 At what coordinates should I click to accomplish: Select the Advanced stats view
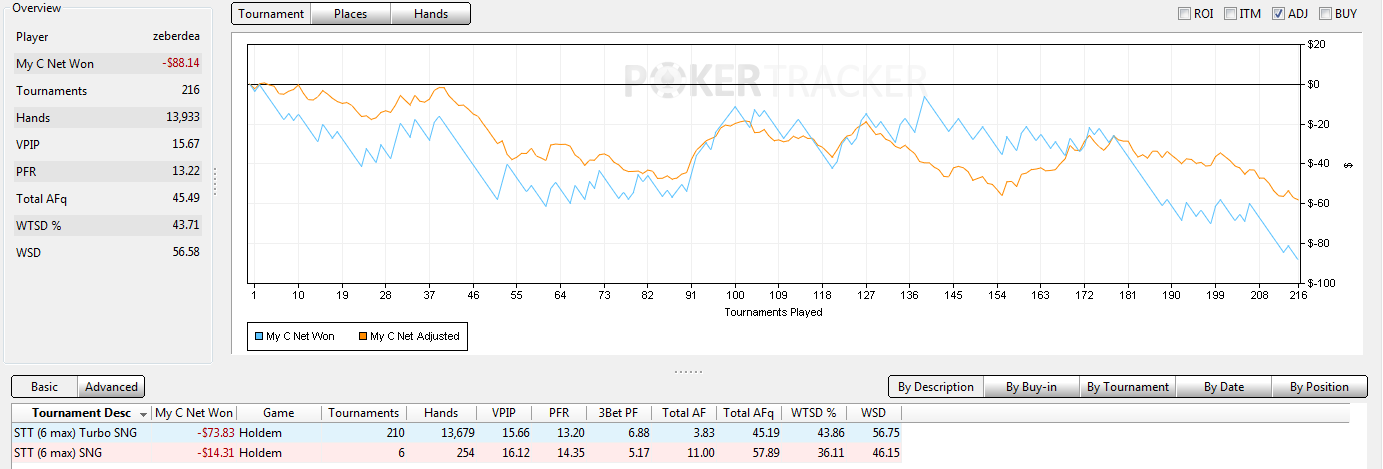point(111,387)
